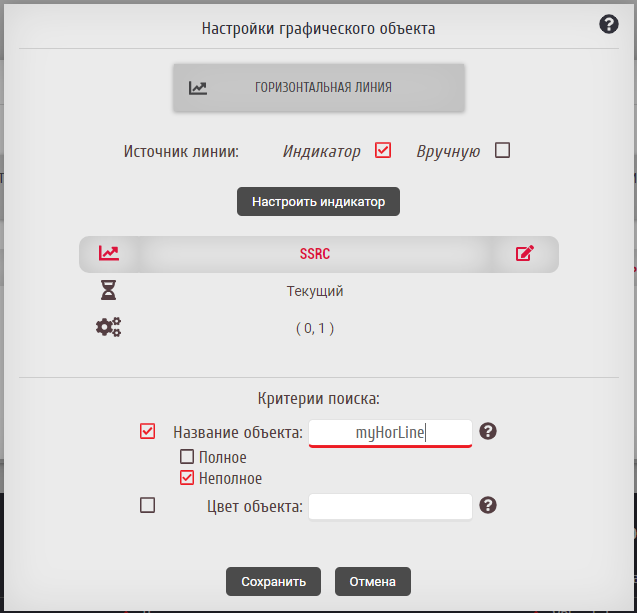The width and height of the screenshot is (637, 613).
Task: Uncheck the Индикатор source checkbox
Action: coord(382,151)
